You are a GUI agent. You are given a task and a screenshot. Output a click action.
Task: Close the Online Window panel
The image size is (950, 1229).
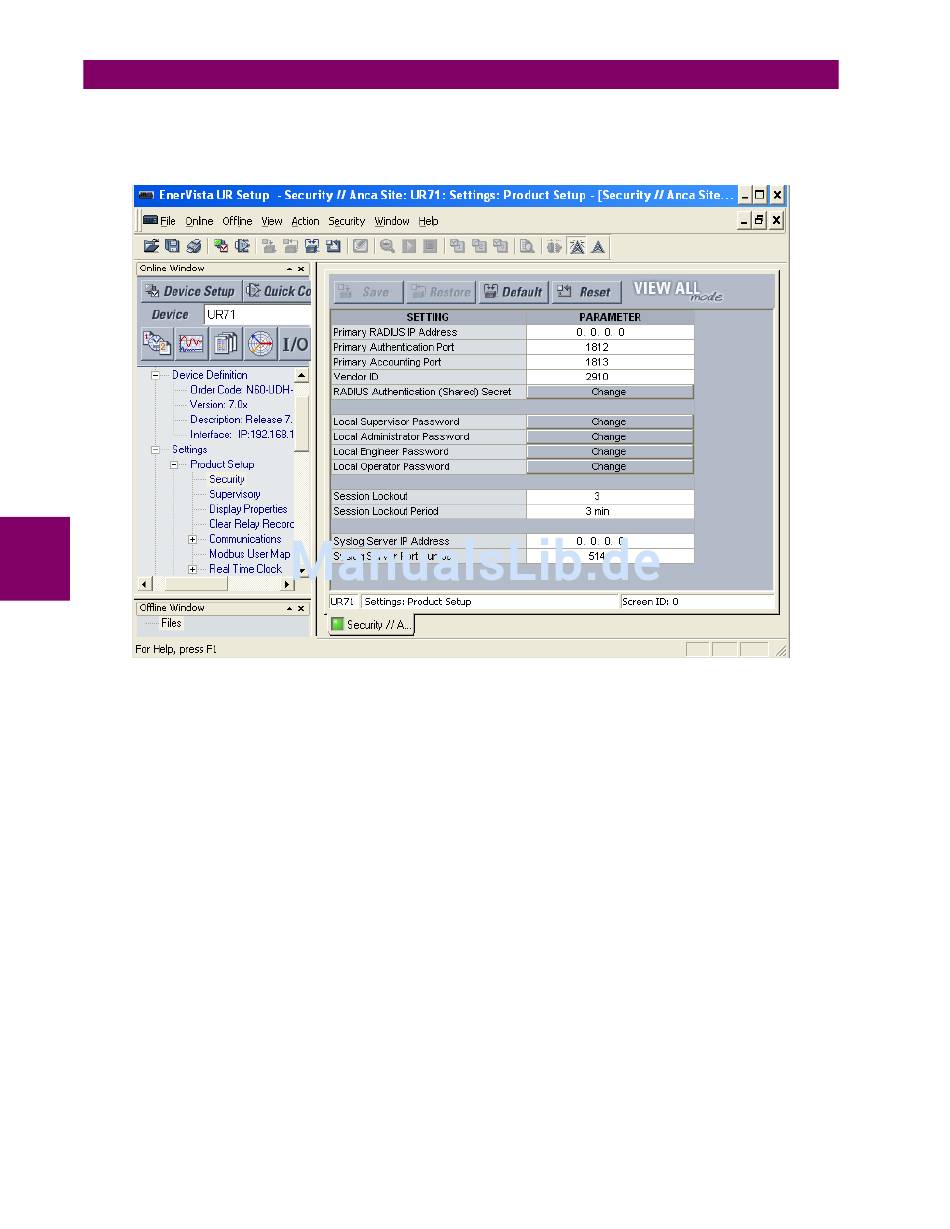pyautogui.click(x=301, y=269)
